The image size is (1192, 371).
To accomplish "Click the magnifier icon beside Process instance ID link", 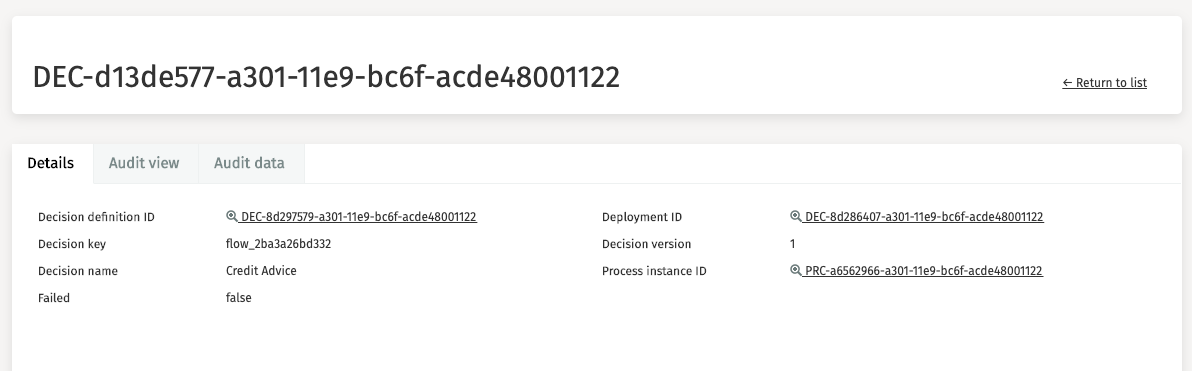I will pyautogui.click(x=796, y=271).
